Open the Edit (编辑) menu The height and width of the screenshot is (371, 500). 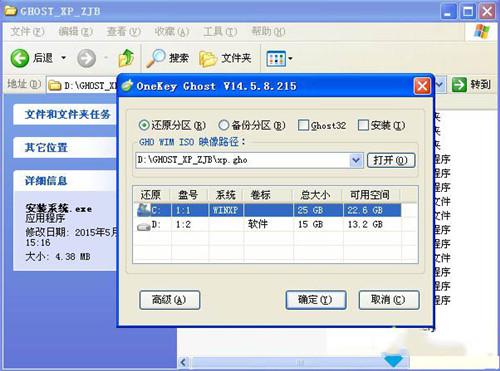click(x=75, y=32)
